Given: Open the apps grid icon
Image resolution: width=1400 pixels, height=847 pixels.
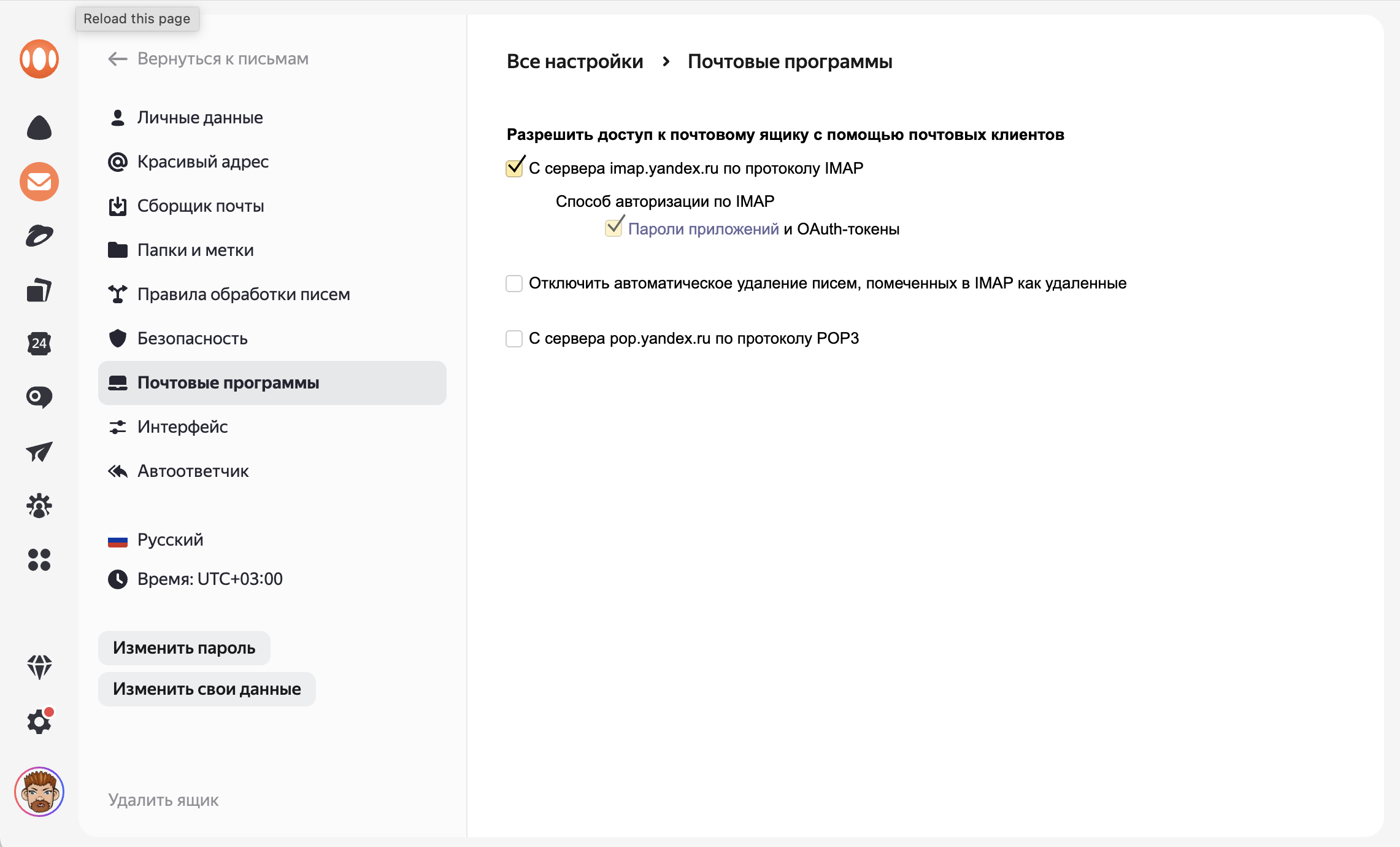Looking at the screenshot, I should (39, 560).
